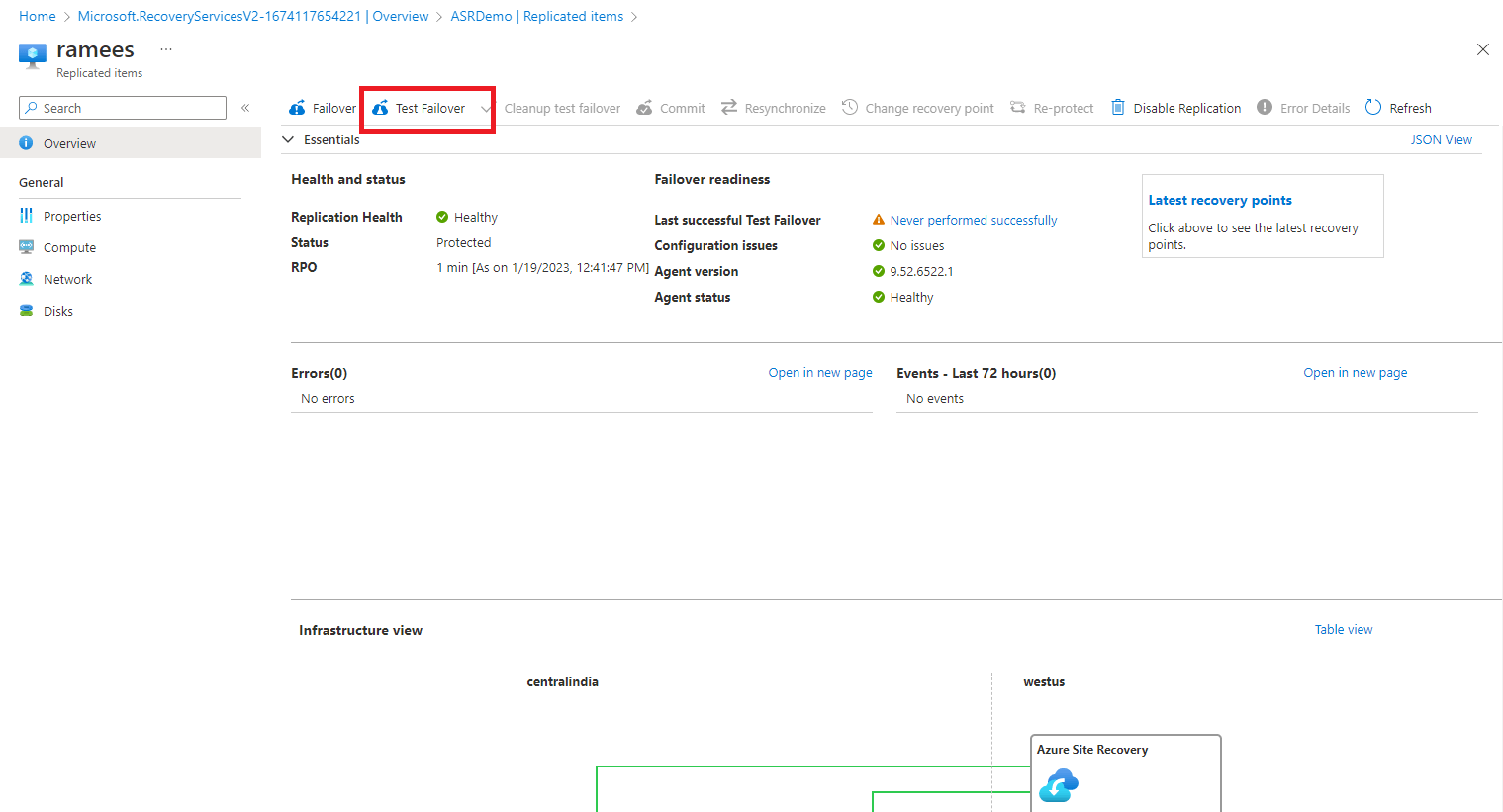This screenshot has height=812, width=1503.
Task: Click the green check beside Replication Health
Action: (442, 217)
